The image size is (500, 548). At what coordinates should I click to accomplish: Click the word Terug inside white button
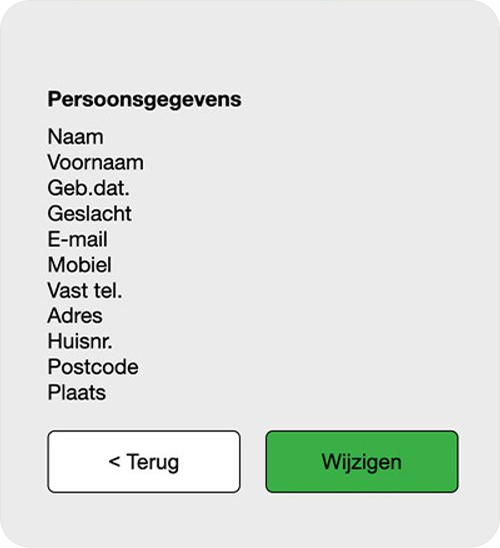(x=153, y=463)
